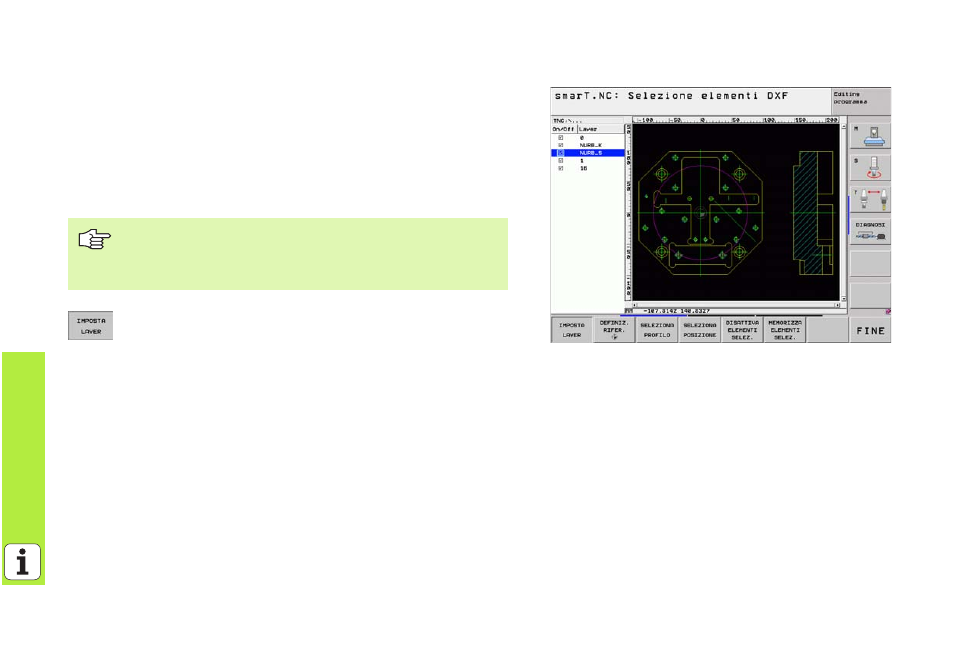Click the coordinate readout in status bar
954x672 pixels.
pos(677,311)
